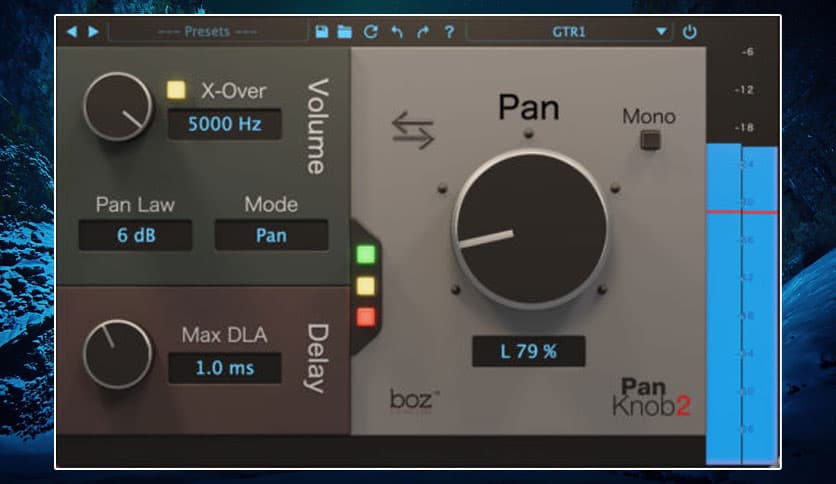836x484 pixels.
Task: Click the X-Over label
Action: pos(233,91)
